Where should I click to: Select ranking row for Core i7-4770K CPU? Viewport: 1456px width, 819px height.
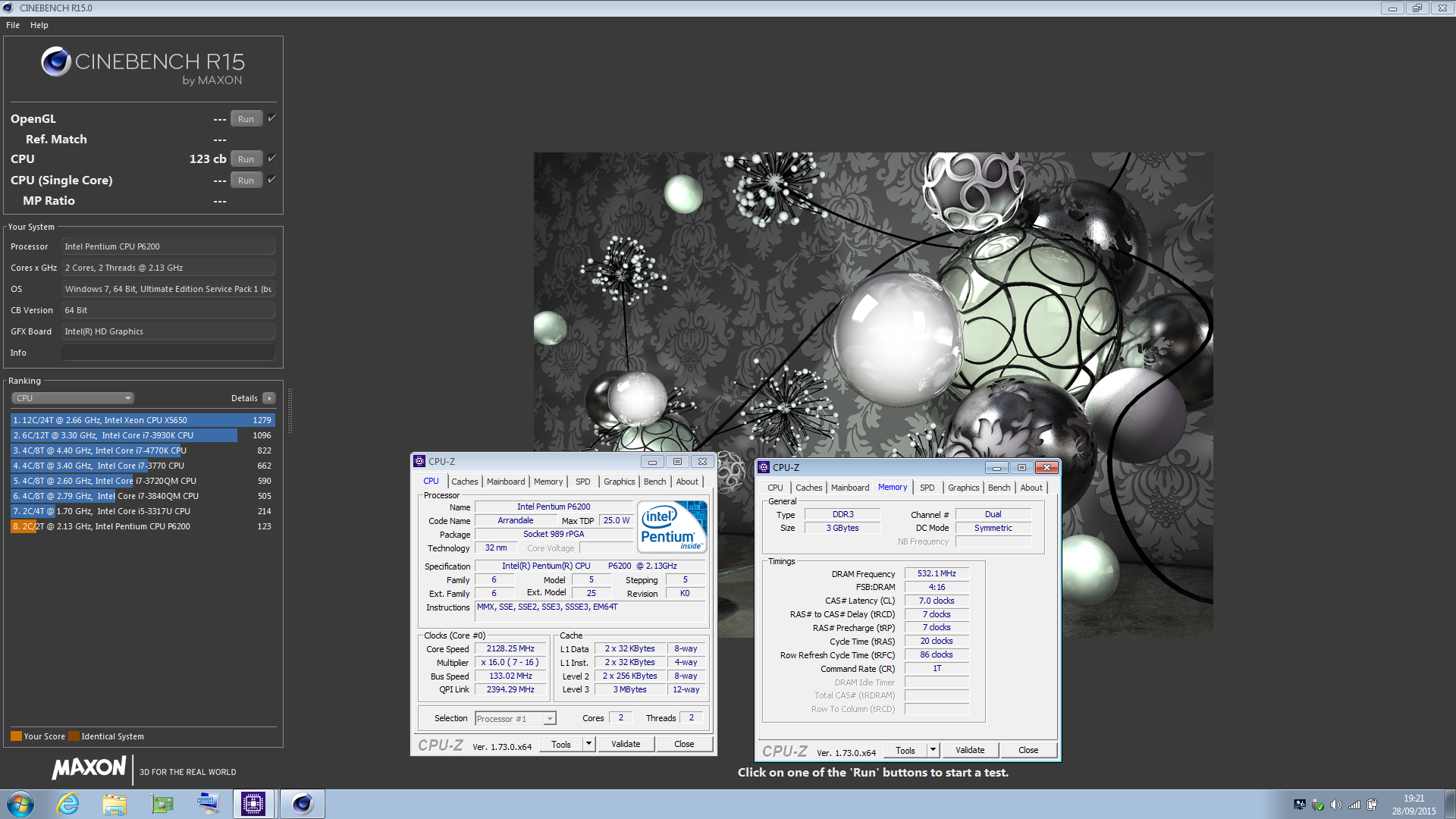tap(143, 450)
